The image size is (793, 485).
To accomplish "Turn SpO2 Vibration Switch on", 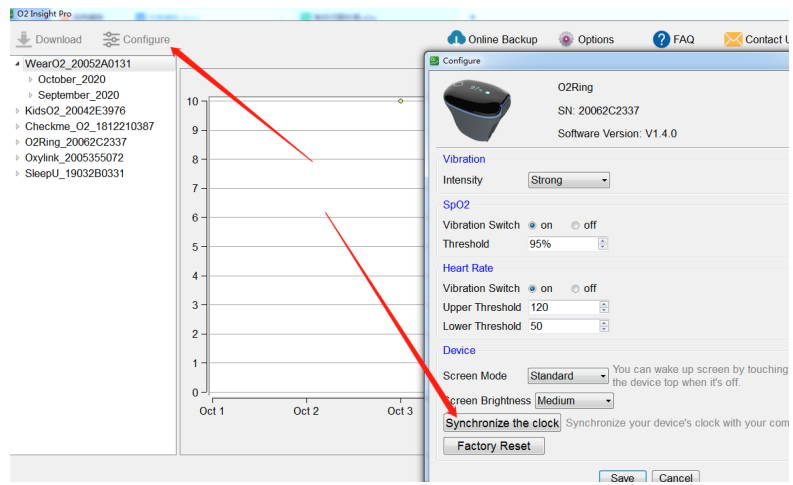I will (x=532, y=226).
